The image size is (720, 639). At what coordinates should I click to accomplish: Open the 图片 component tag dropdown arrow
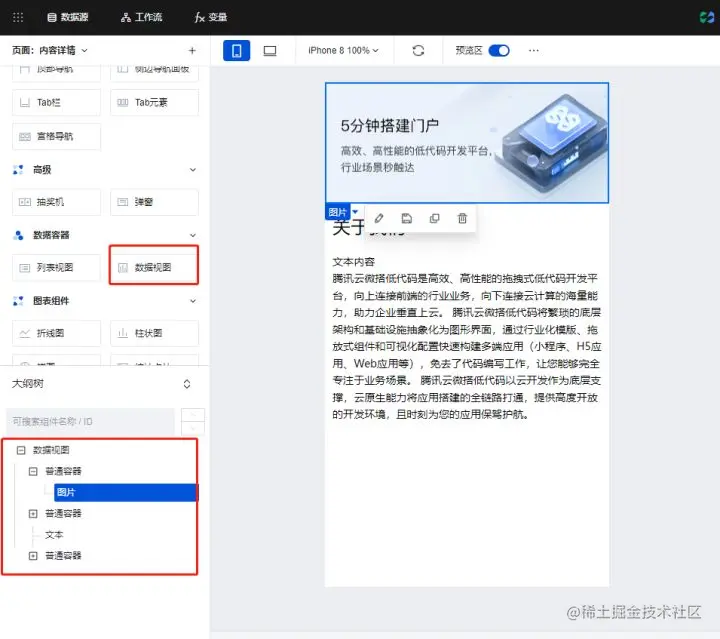coord(355,212)
